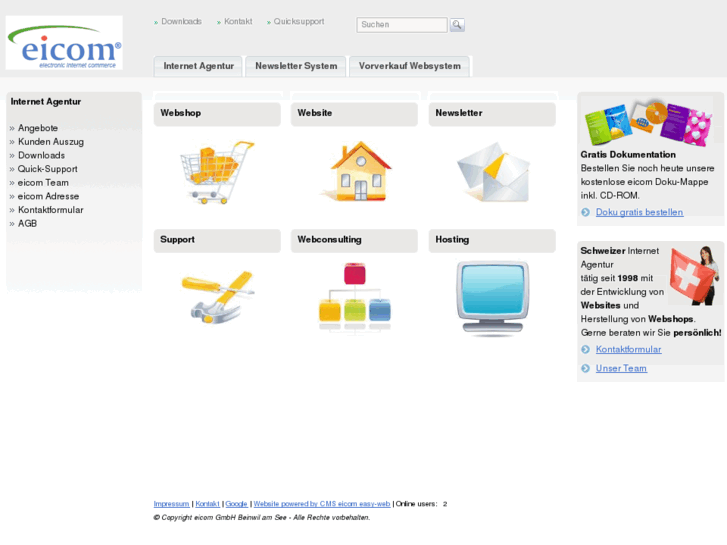Select Kontaktformular in the sidebar menu
The image size is (727, 545).
click(51, 210)
